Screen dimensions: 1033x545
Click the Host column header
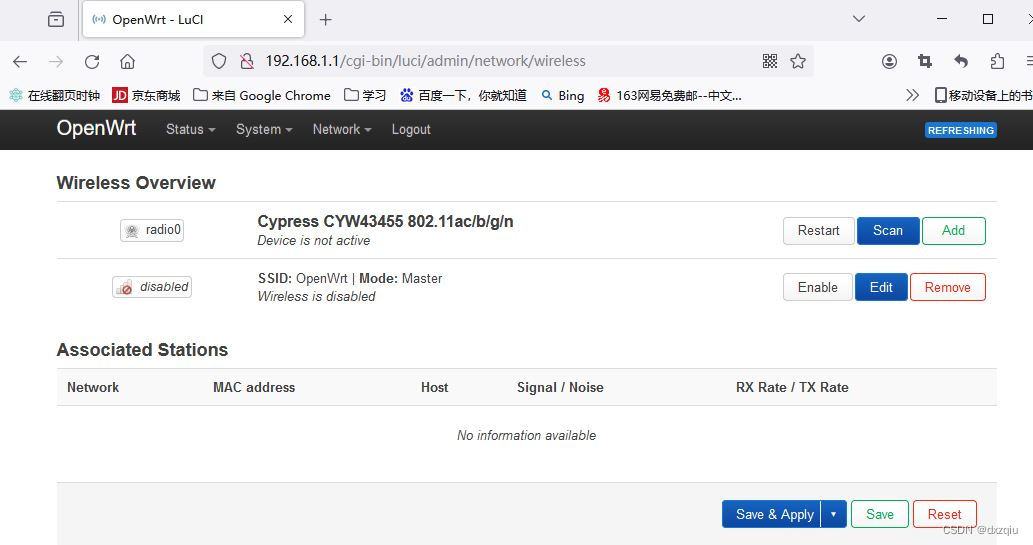point(434,387)
